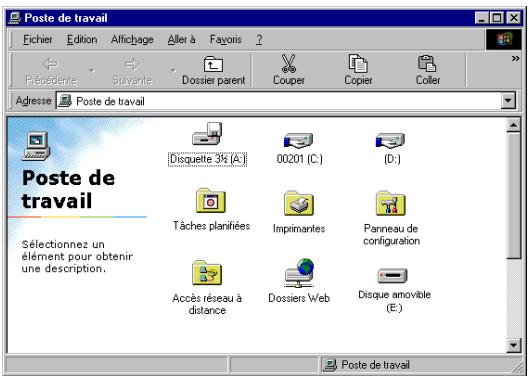This screenshot has width=529, height=376.
Task: Open the Edition menu
Action: (x=82, y=39)
